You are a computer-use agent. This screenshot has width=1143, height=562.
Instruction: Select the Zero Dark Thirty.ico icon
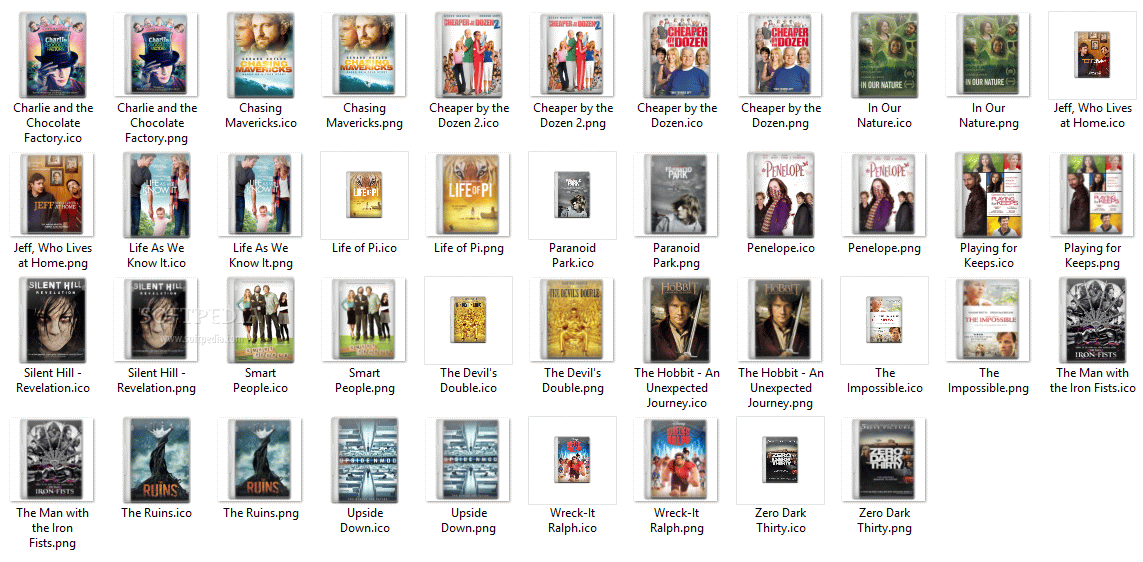tap(779, 459)
